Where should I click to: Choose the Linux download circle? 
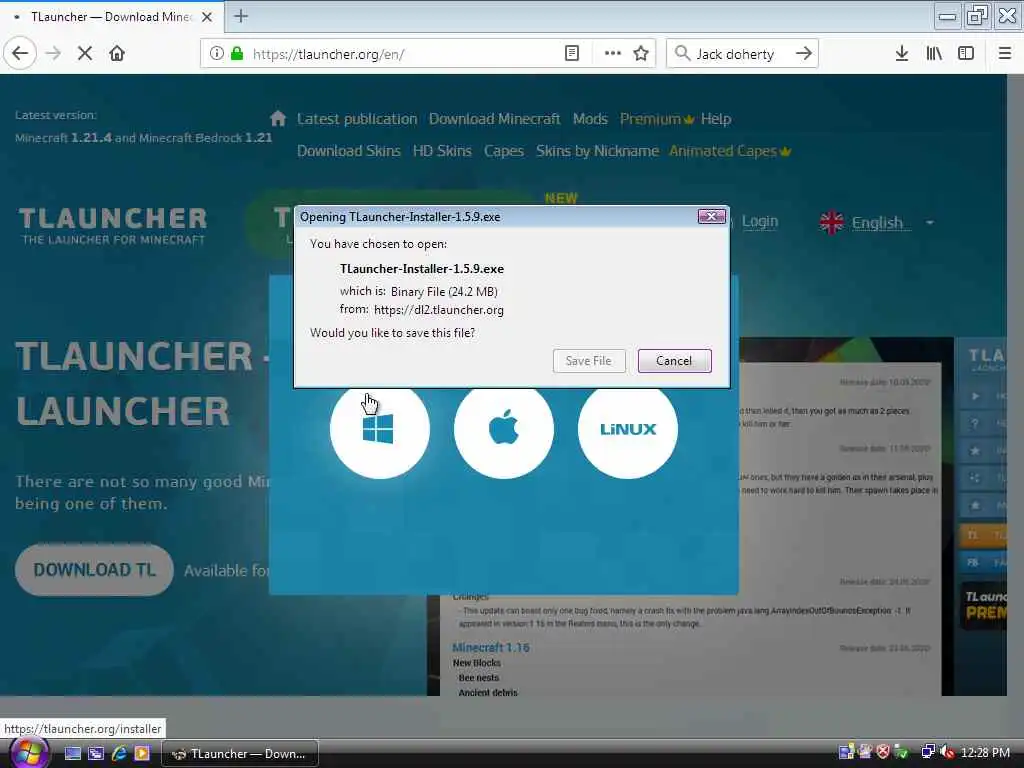628,429
